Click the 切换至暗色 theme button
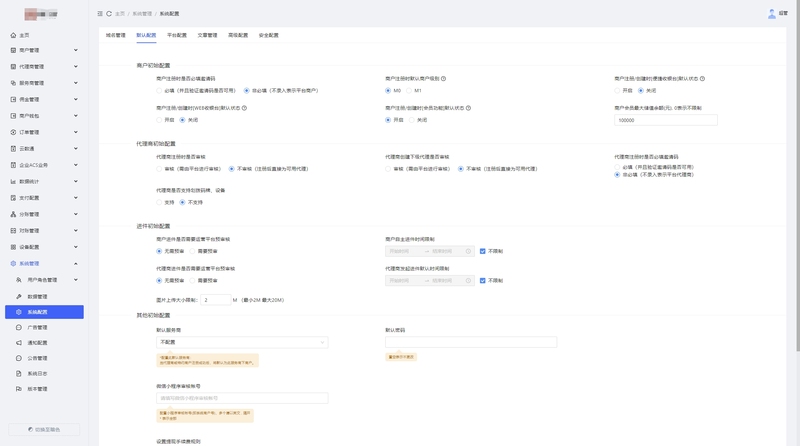The image size is (800, 446). point(44,430)
